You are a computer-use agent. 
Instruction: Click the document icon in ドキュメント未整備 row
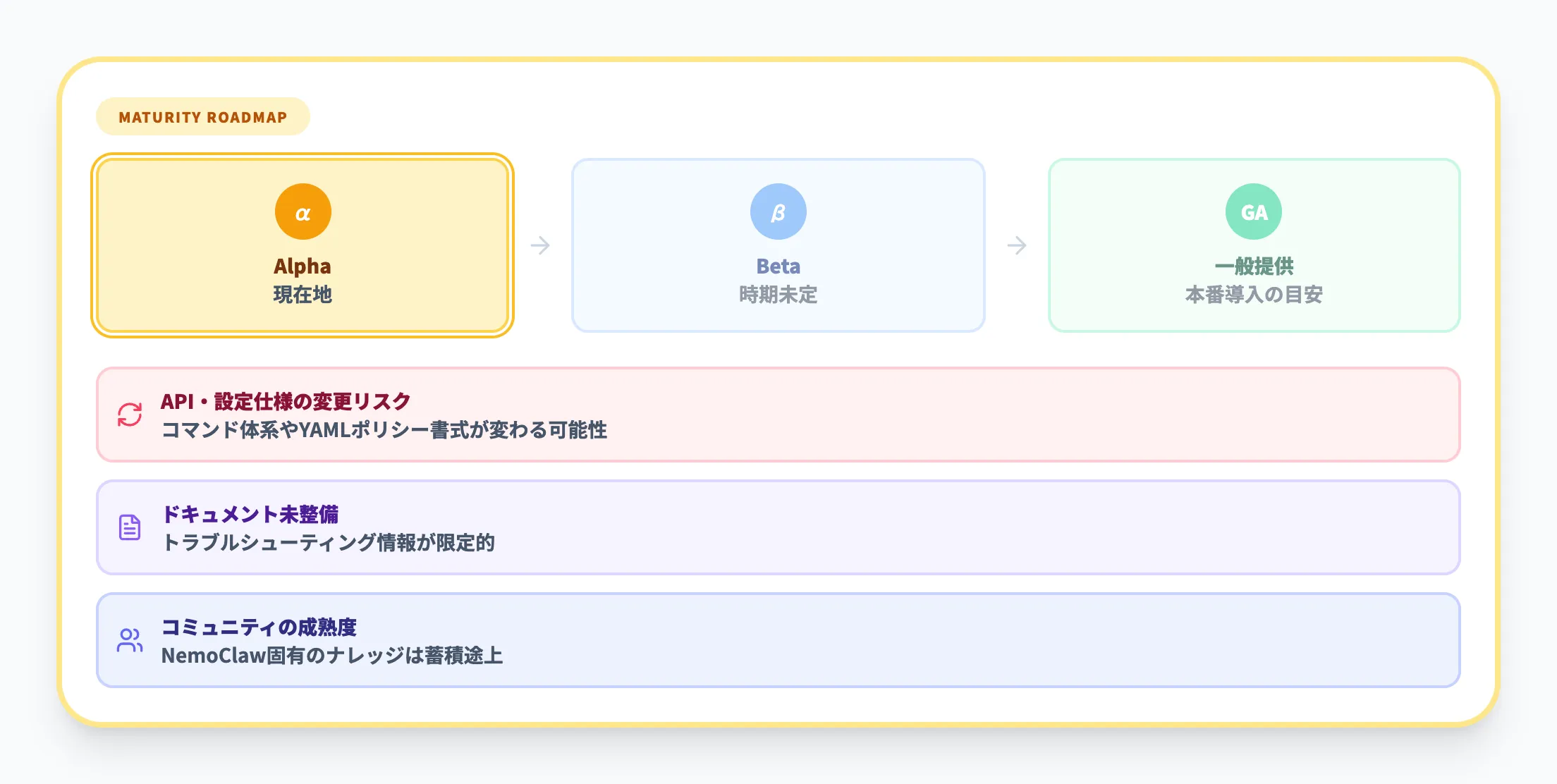click(x=130, y=527)
